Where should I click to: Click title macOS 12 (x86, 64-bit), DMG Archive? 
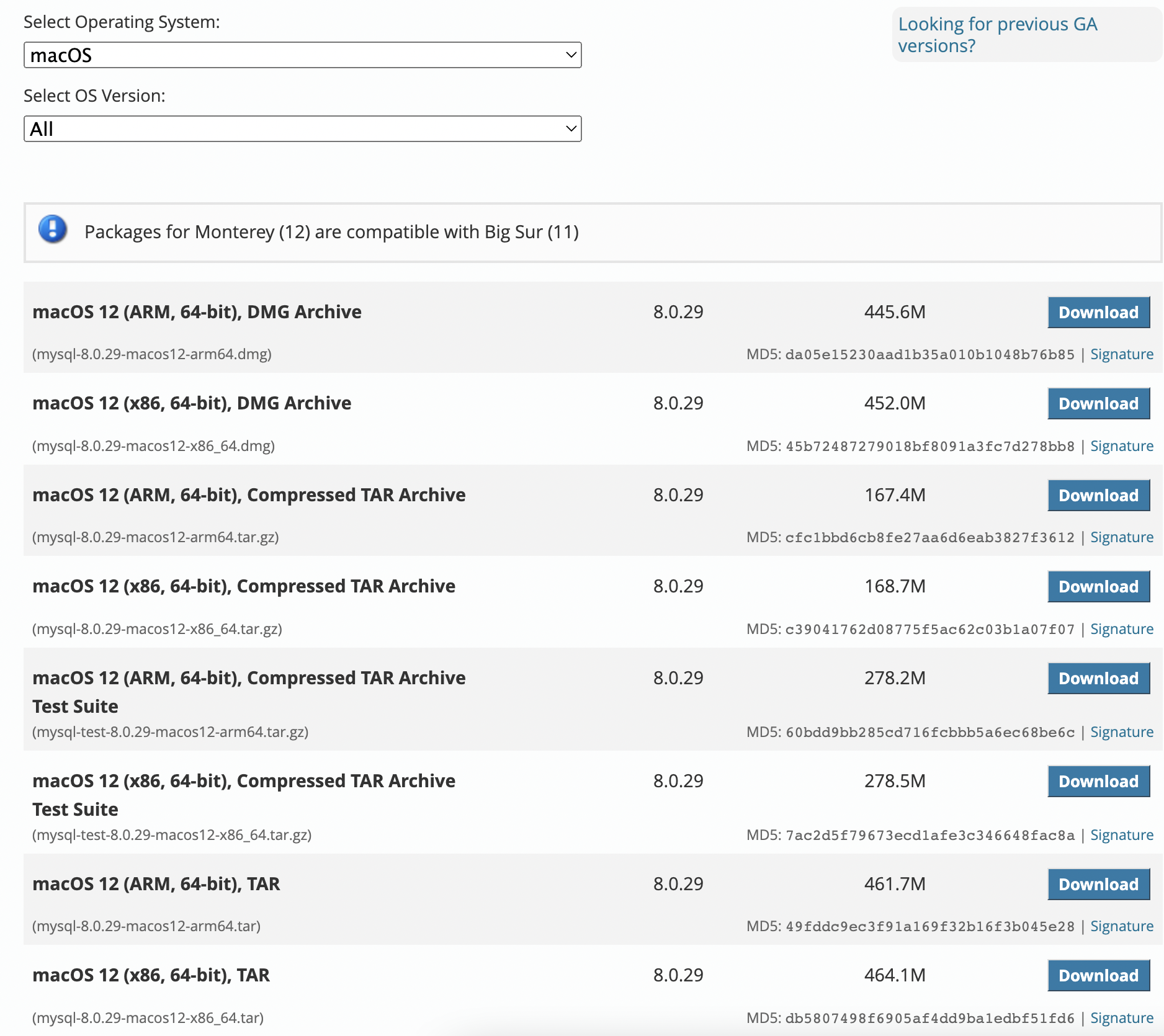point(192,403)
